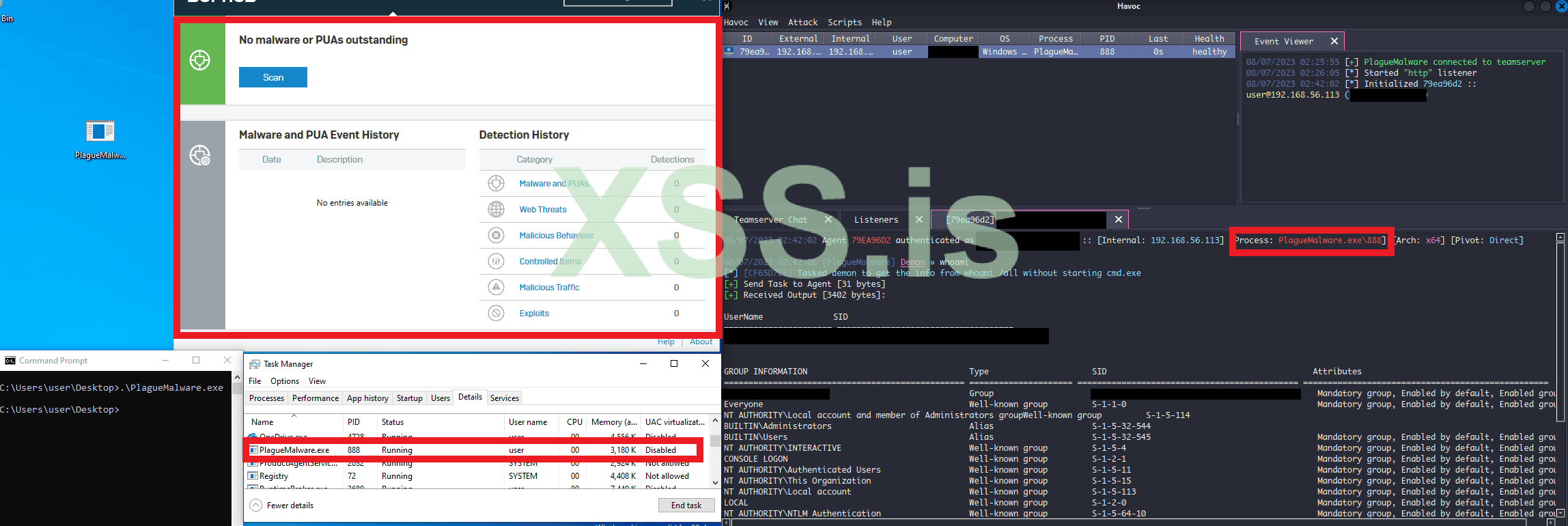Click the Command Prompt title bar icon

tap(10, 361)
